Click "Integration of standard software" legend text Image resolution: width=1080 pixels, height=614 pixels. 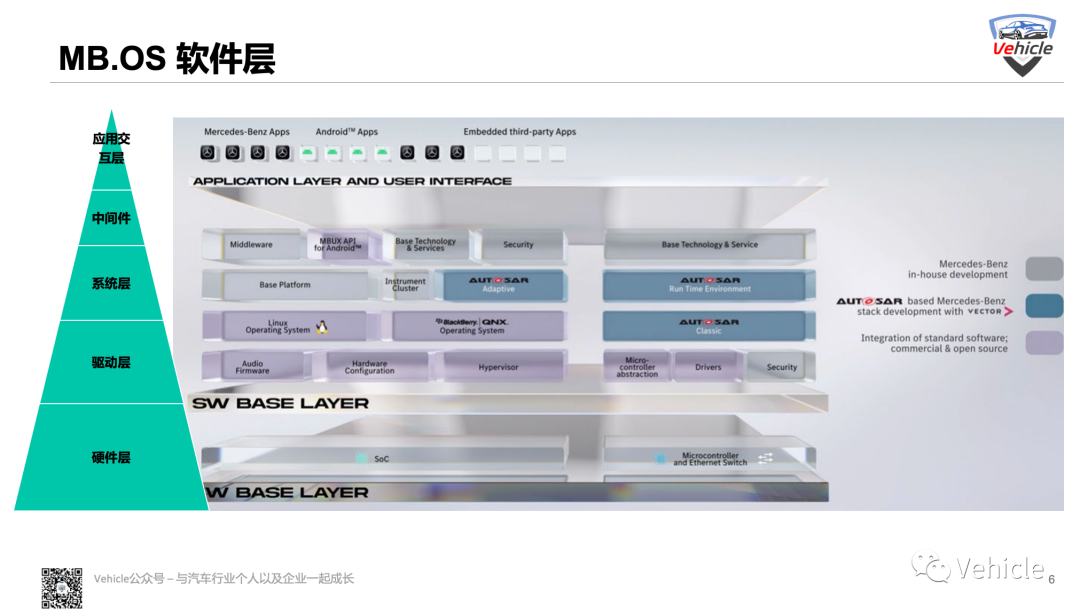pos(934,343)
